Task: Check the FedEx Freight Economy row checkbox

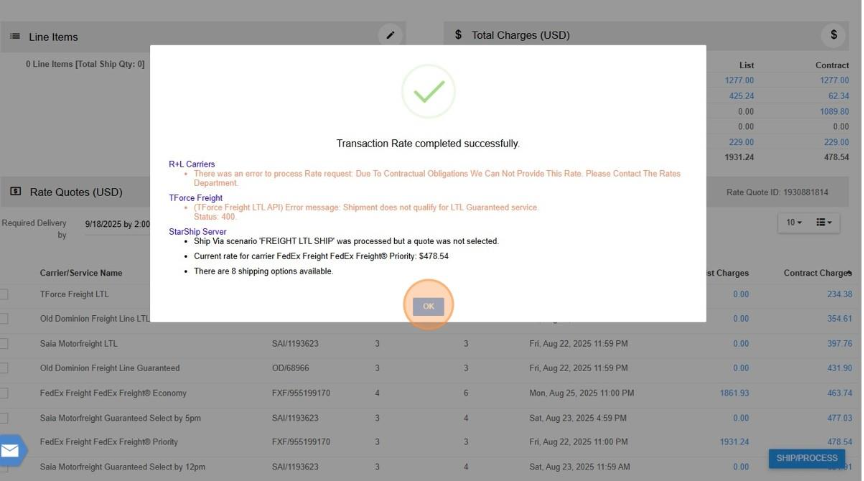Action: pos(3,393)
